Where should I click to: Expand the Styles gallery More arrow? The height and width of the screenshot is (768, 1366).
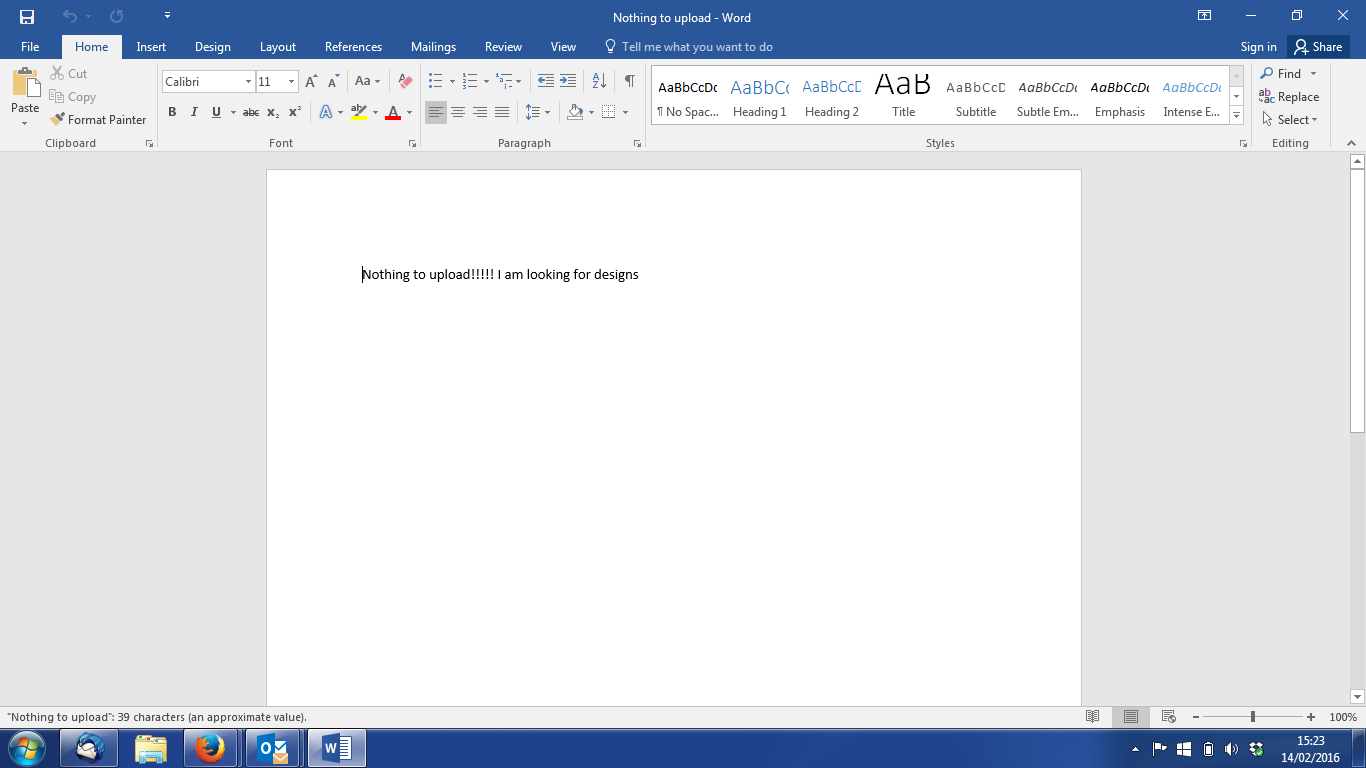[x=1237, y=116]
